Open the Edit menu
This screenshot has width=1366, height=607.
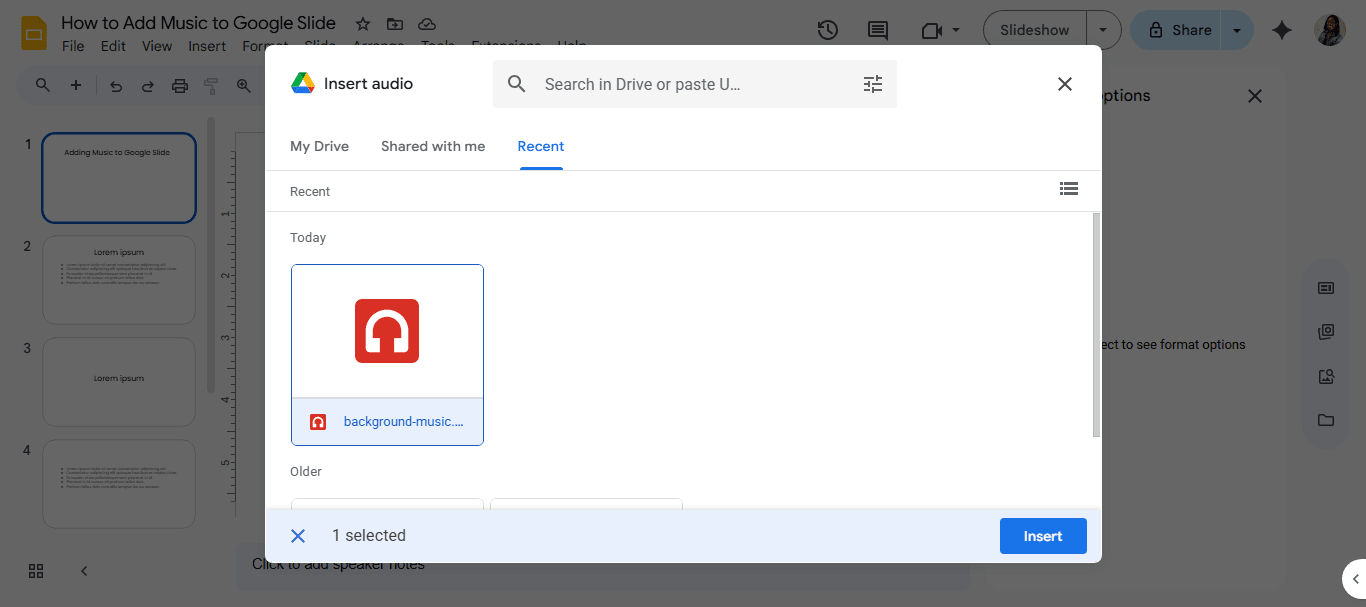[113, 46]
